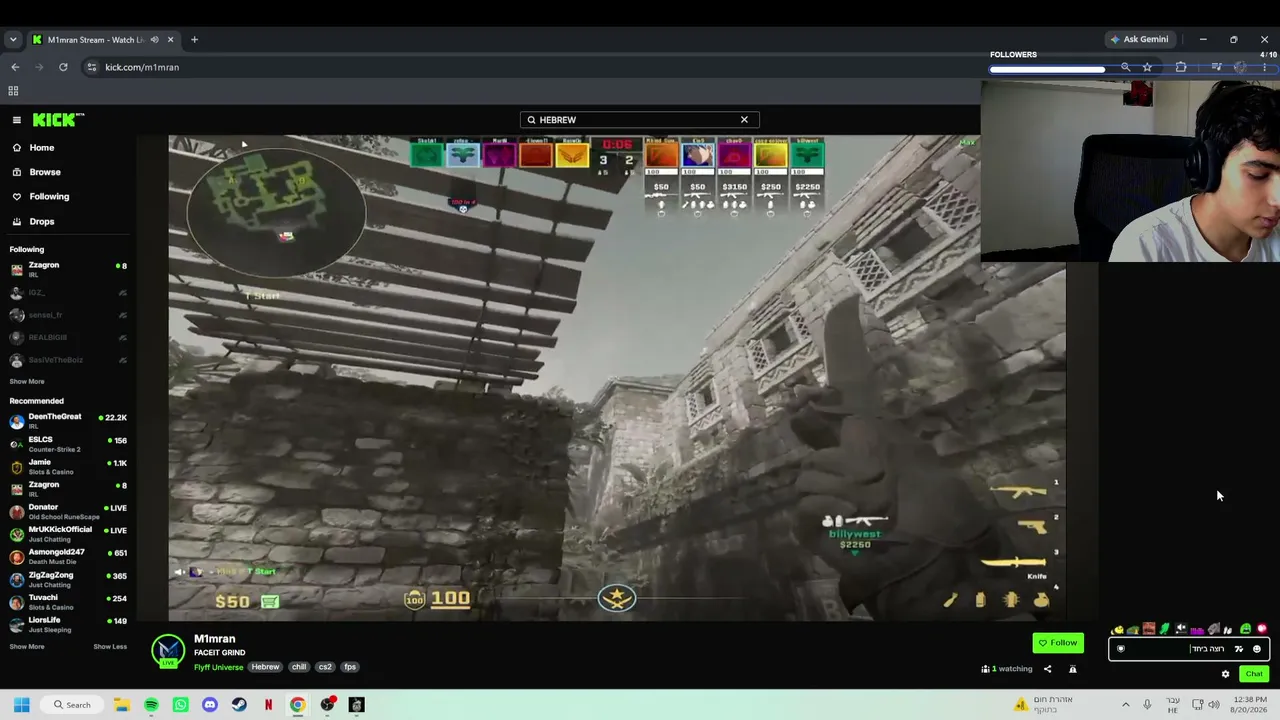The height and width of the screenshot is (720, 1280).
Task: Select the fps stream tag
Action: (x=350, y=667)
